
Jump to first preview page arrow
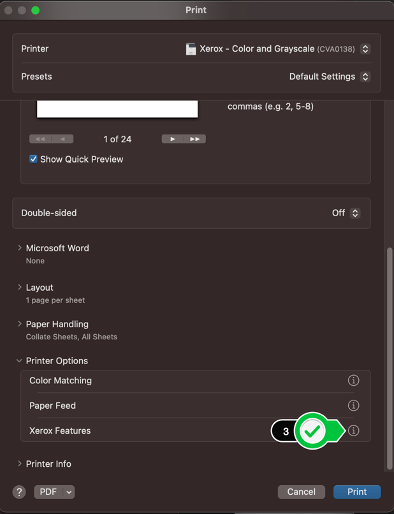[40, 139]
